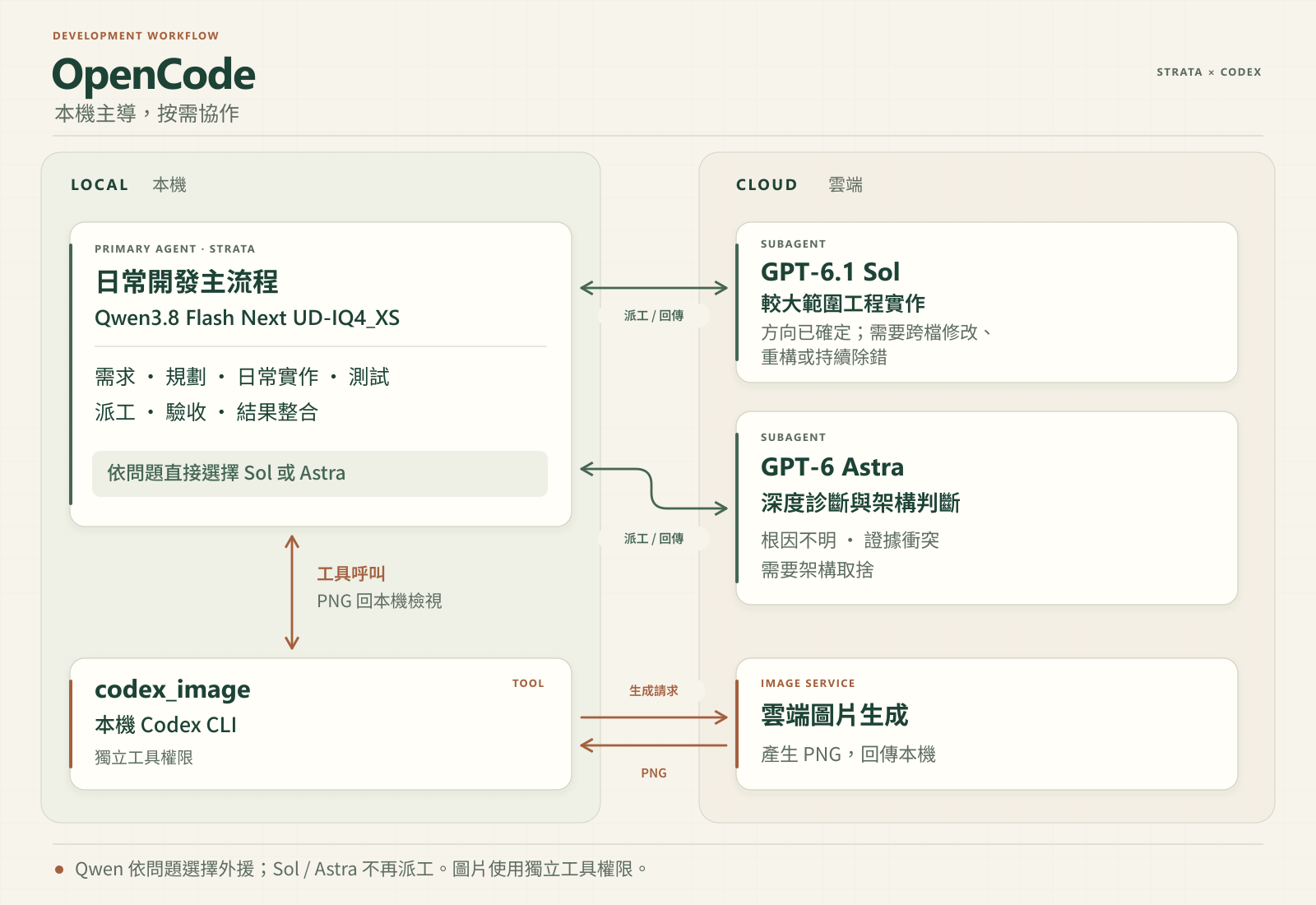Screen dimensions: 1316x905
Task: Click the STRATA × CODEX label
Action: (x=1208, y=72)
